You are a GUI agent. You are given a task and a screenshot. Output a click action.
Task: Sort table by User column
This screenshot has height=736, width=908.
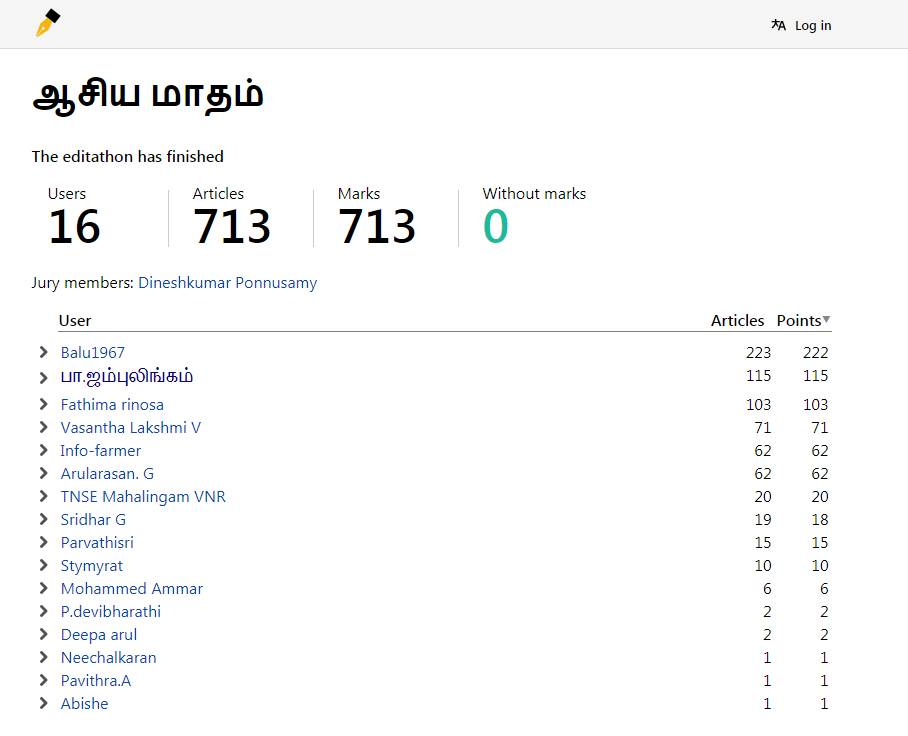pyautogui.click(x=75, y=320)
